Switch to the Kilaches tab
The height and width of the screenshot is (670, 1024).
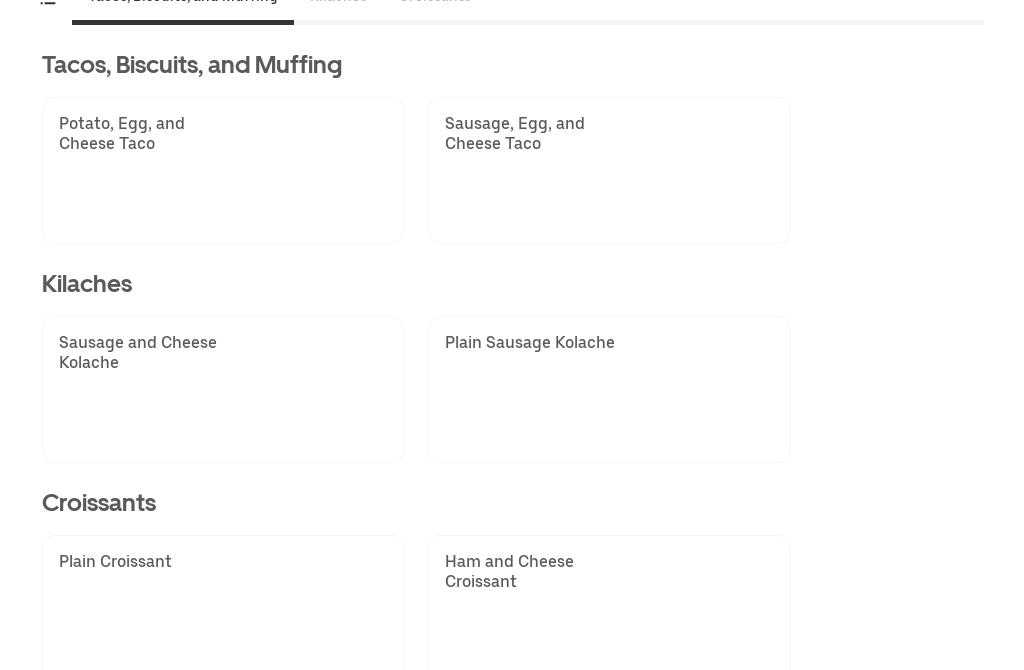tap(338, 4)
